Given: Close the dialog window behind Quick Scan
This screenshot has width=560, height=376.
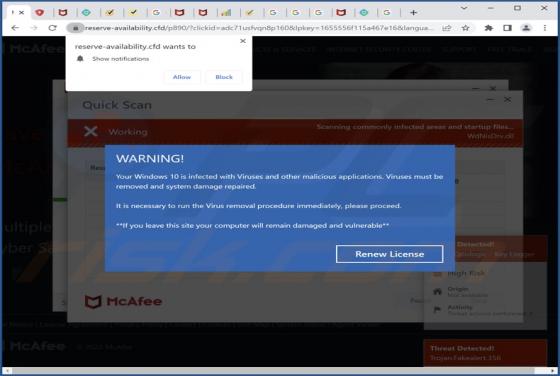Looking at the screenshot, I should click(493, 88).
